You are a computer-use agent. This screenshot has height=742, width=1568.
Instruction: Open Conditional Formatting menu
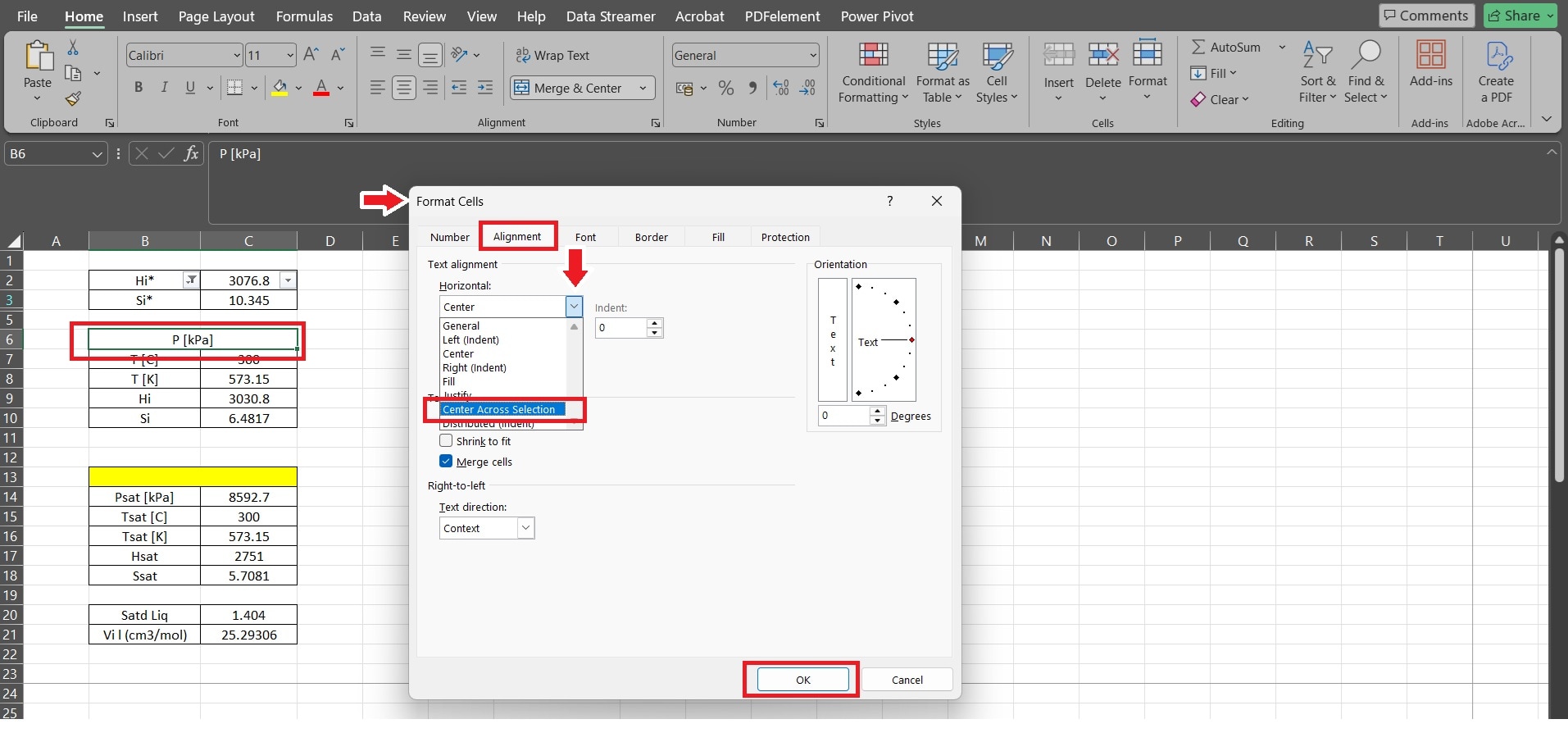point(873,72)
